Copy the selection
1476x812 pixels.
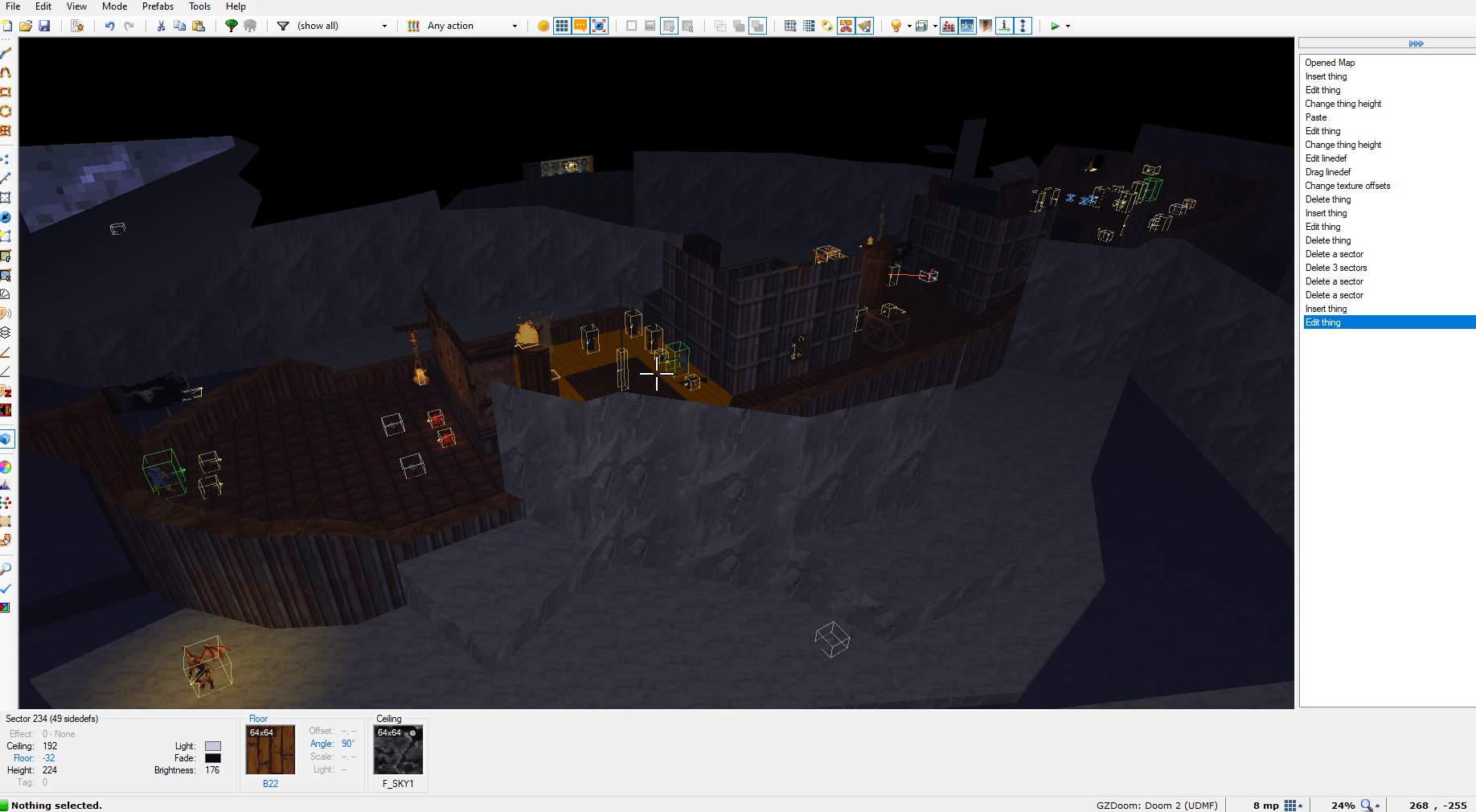point(179,26)
